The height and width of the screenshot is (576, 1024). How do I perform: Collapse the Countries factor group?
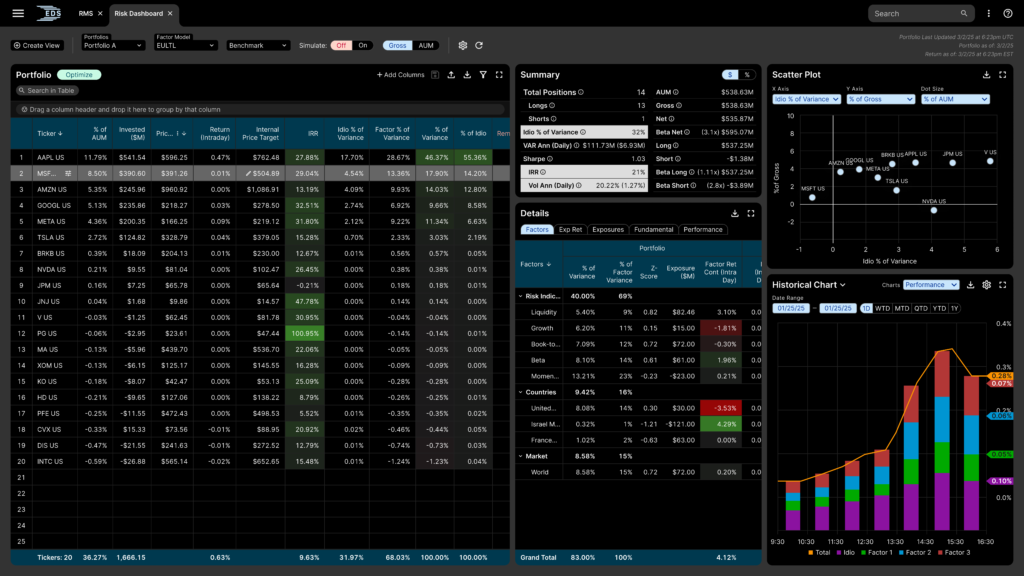pos(520,392)
